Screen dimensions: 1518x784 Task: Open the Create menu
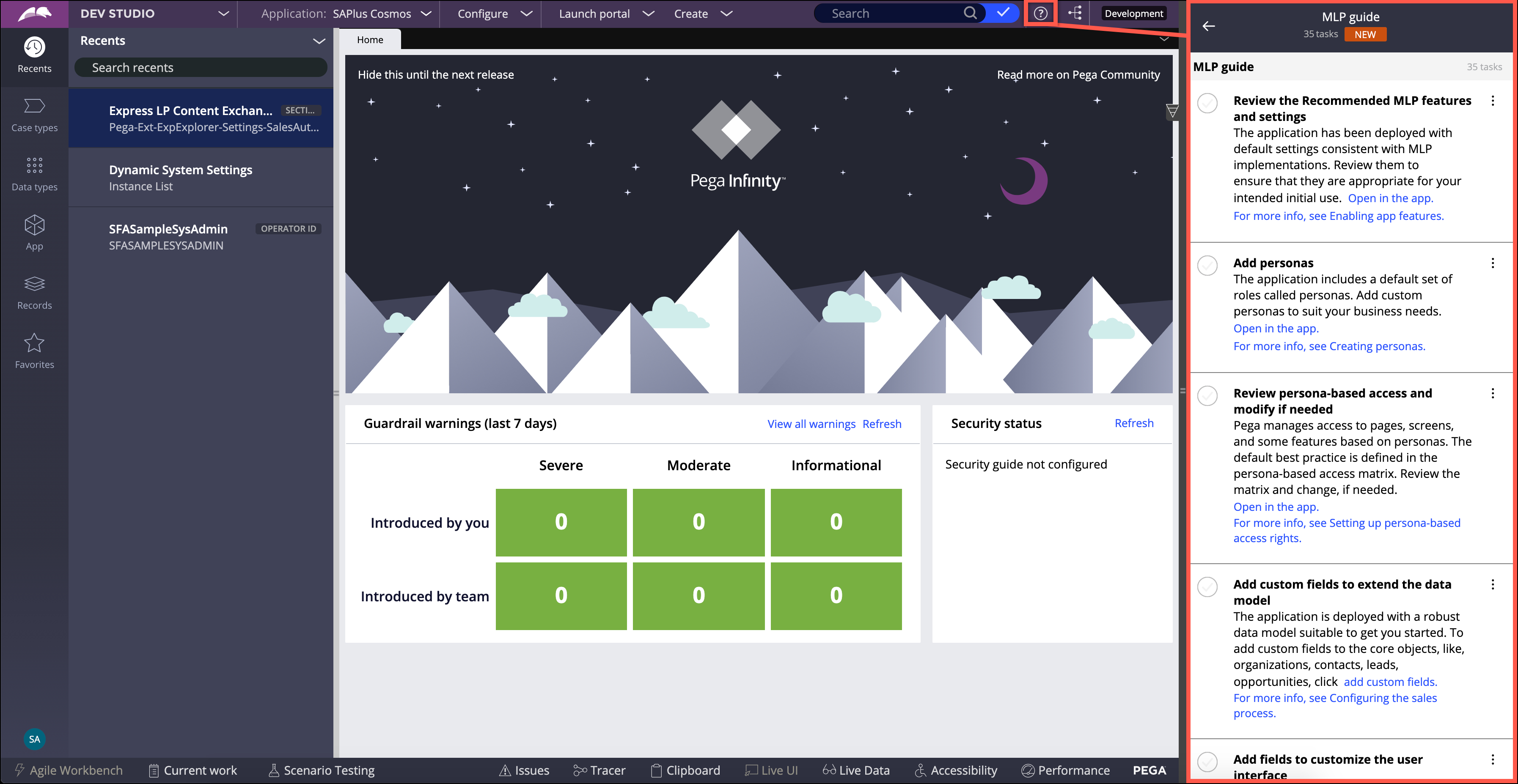(x=703, y=13)
